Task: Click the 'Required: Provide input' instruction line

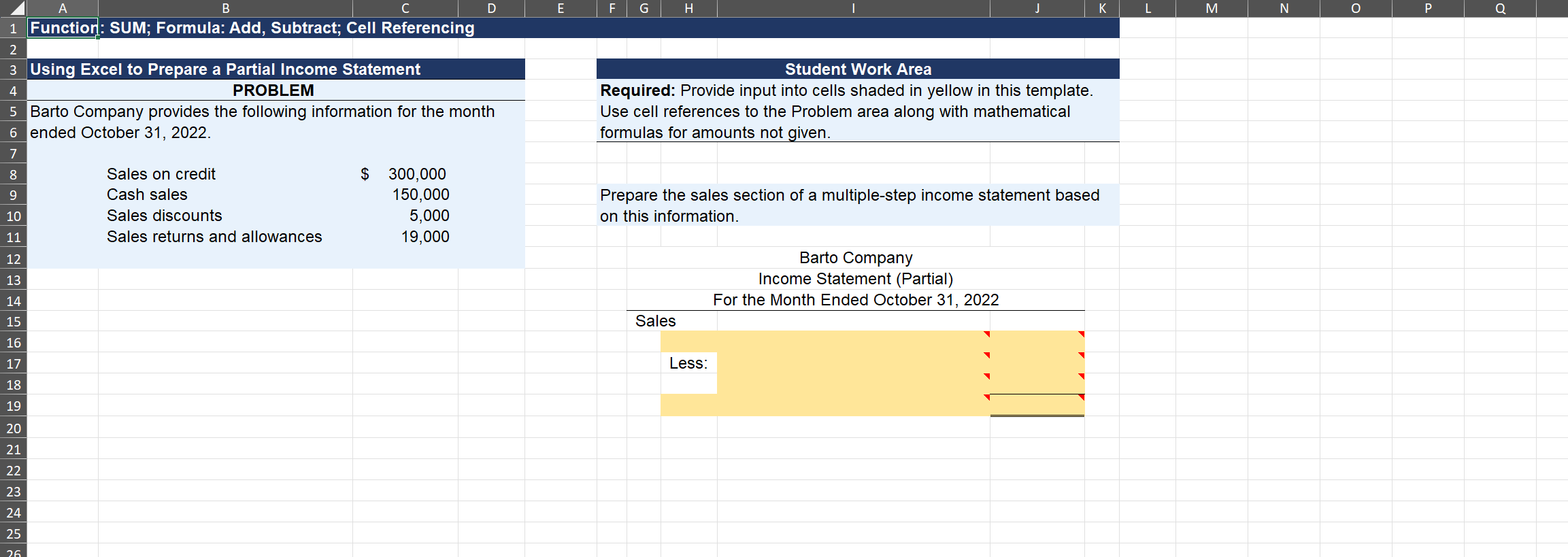Action: (x=846, y=90)
